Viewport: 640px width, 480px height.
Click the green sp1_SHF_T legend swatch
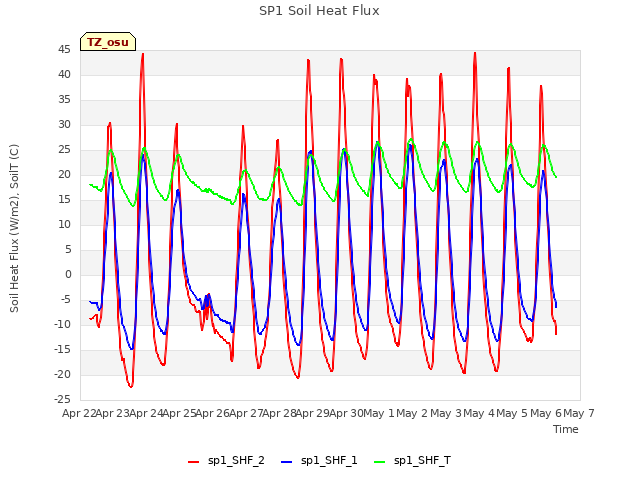point(380,462)
